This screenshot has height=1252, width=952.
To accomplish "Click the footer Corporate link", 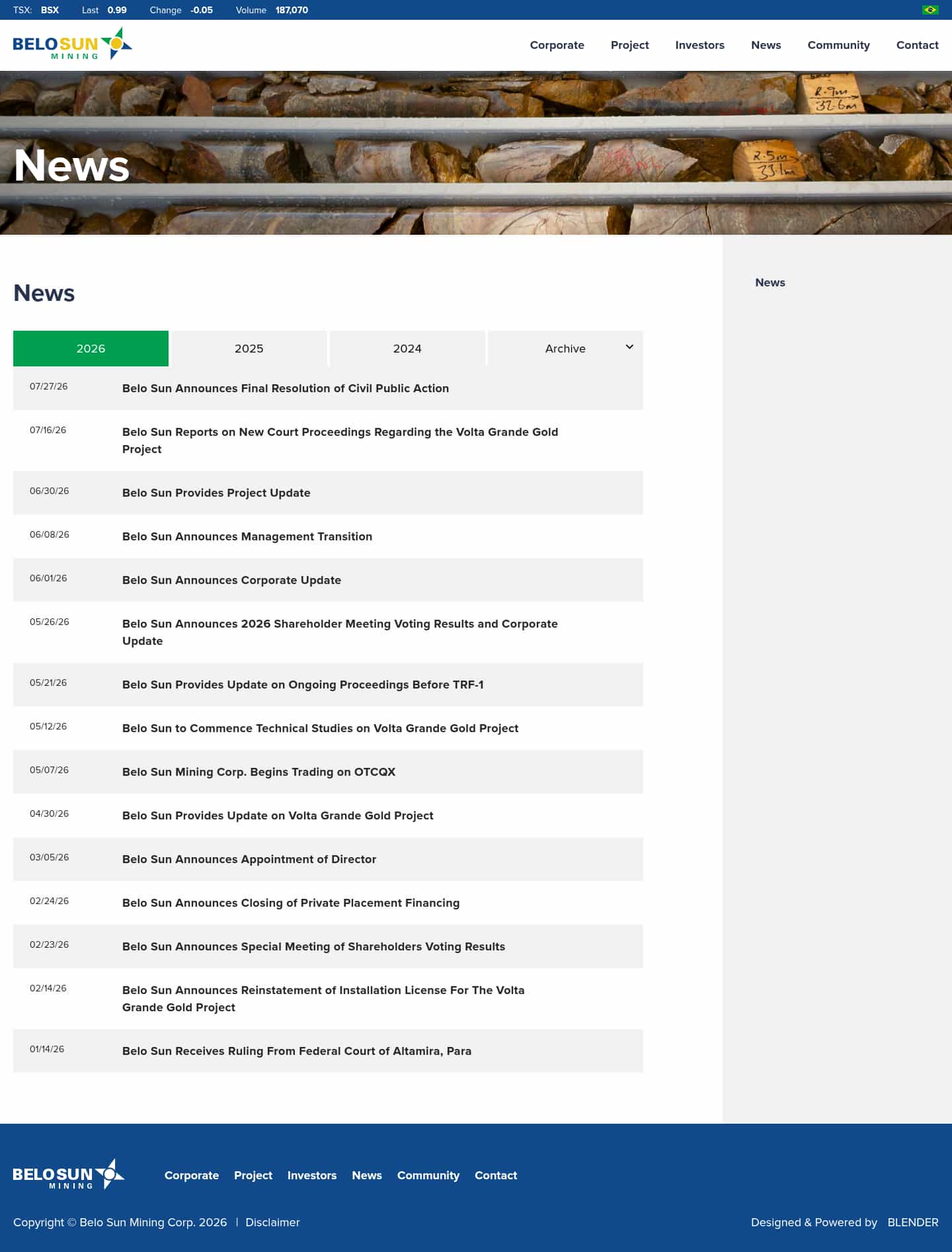I will (x=192, y=1175).
